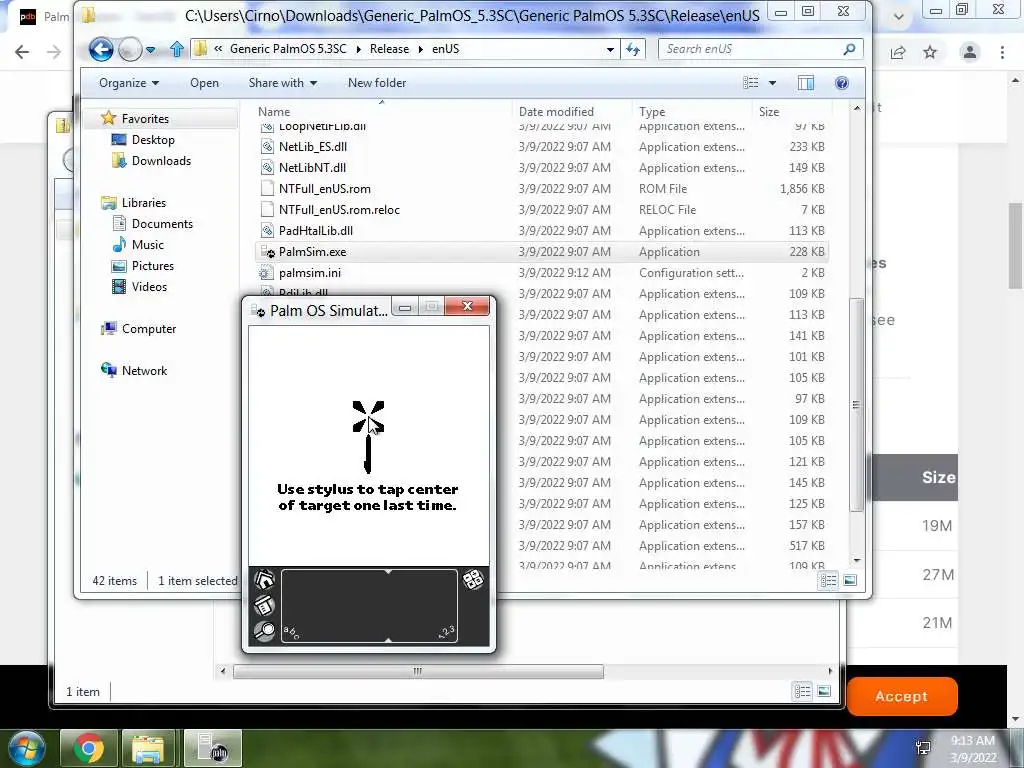The width and height of the screenshot is (1024, 768).
Task: Open Chrome's three-dot menu
Action: 1002,52
